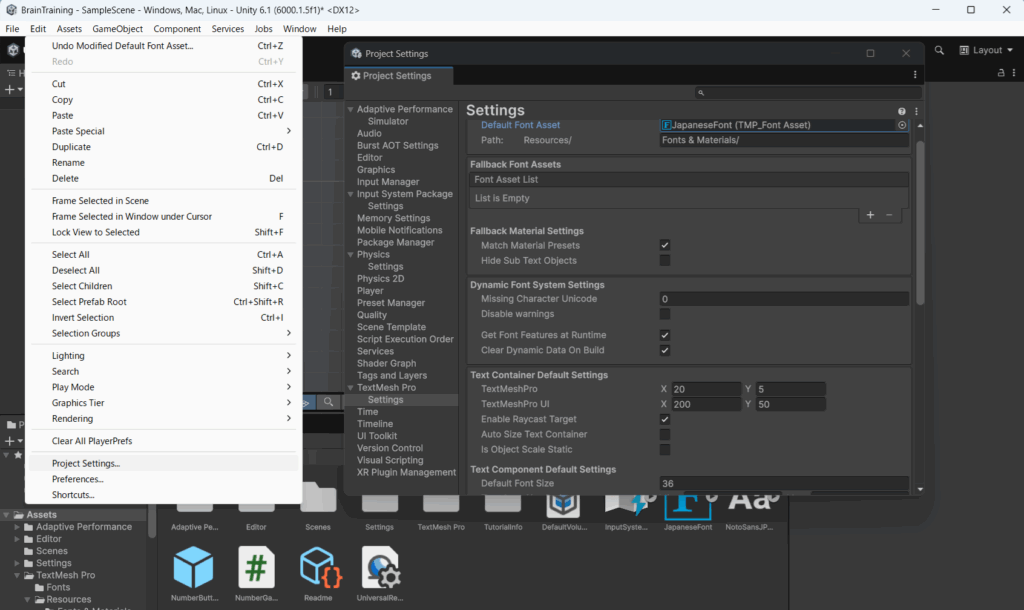The height and width of the screenshot is (610, 1024).
Task: Click the Default Font Asset path field
Action: (x=784, y=140)
